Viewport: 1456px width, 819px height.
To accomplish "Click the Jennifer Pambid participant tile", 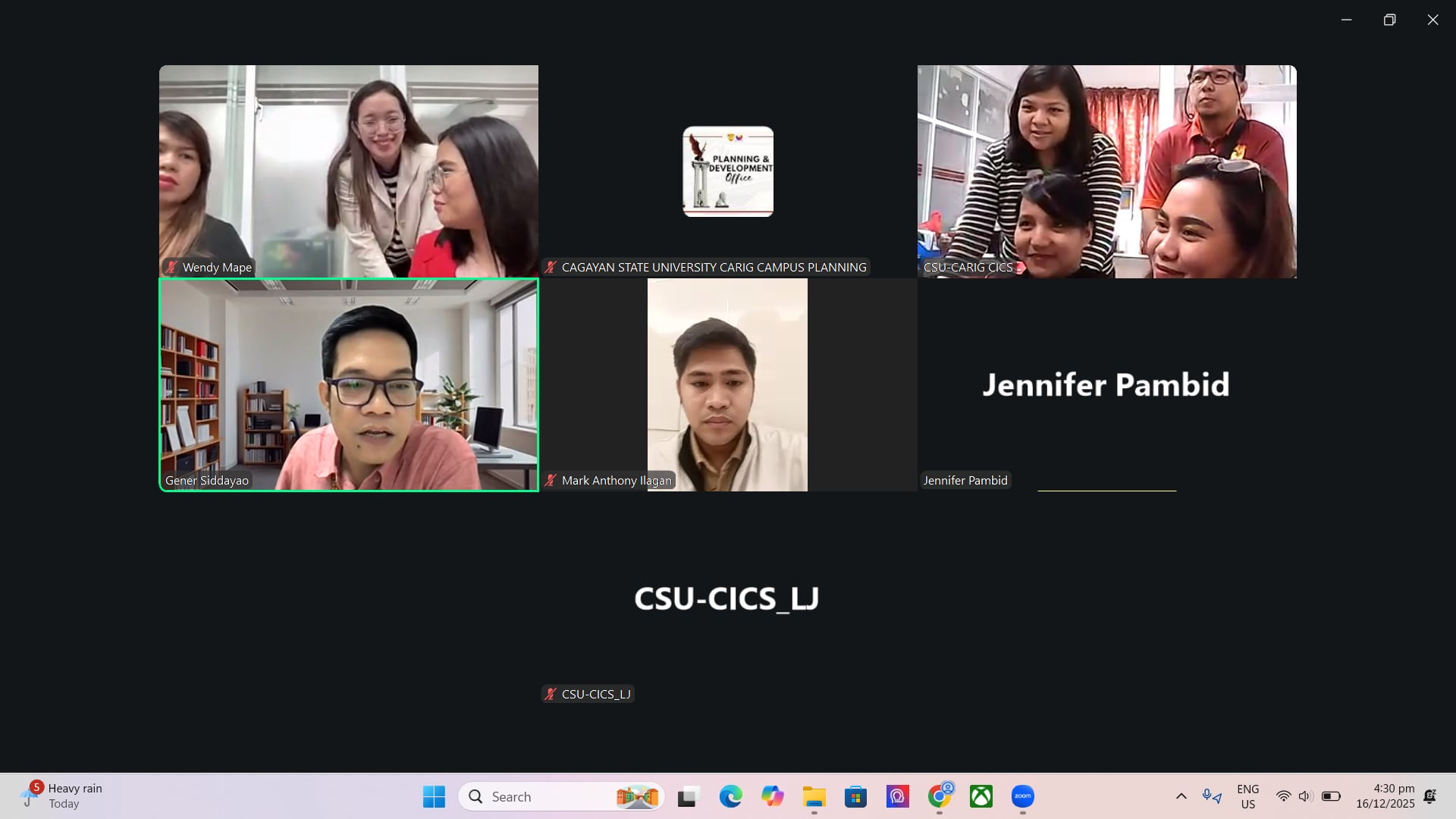I will point(1106,384).
